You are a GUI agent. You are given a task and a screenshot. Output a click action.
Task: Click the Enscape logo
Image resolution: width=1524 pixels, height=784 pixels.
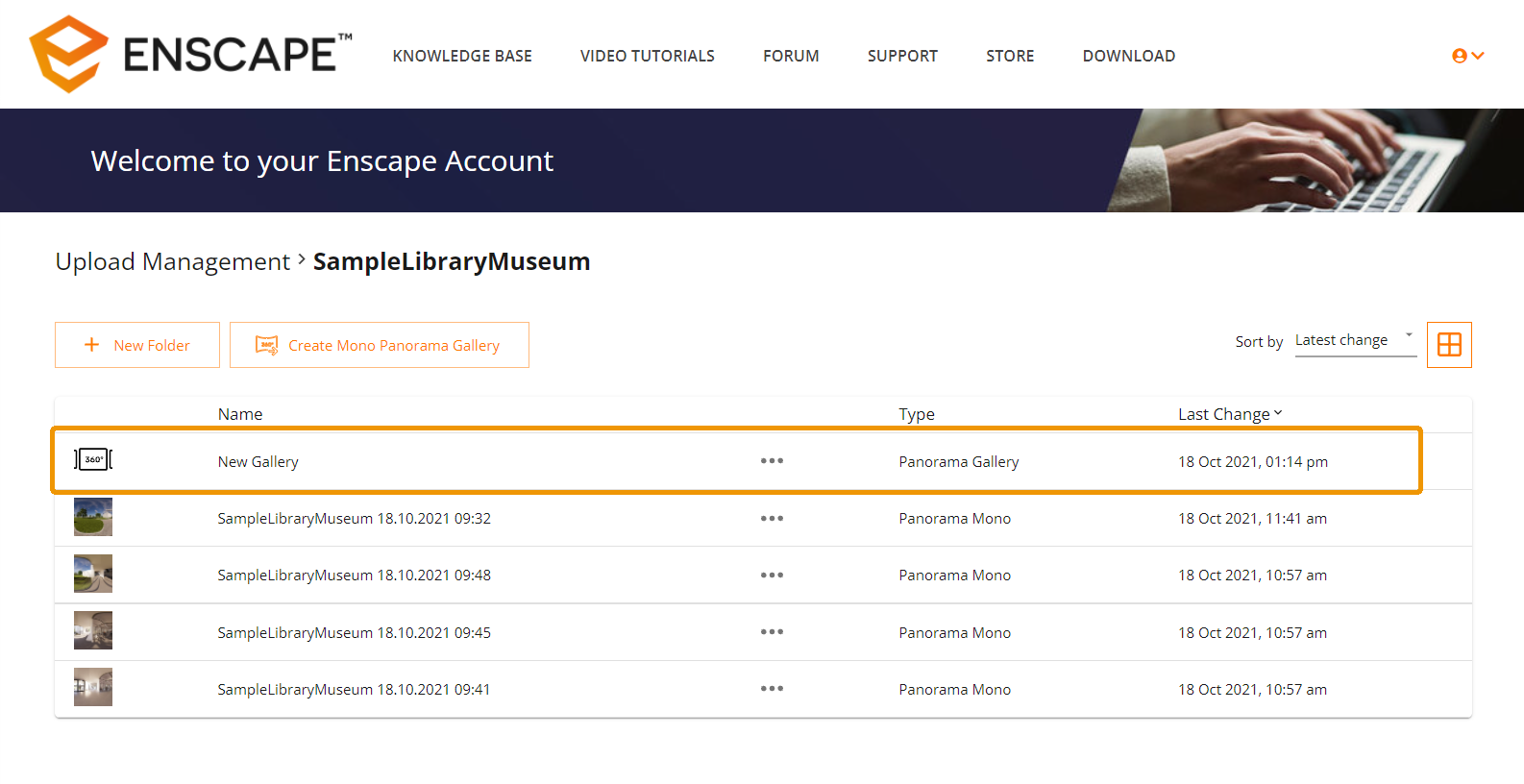tap(191, 54)
